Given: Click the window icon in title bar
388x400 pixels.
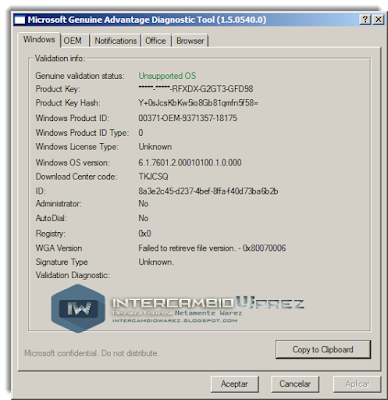Looking at the screenshot, I should [20, 20].
